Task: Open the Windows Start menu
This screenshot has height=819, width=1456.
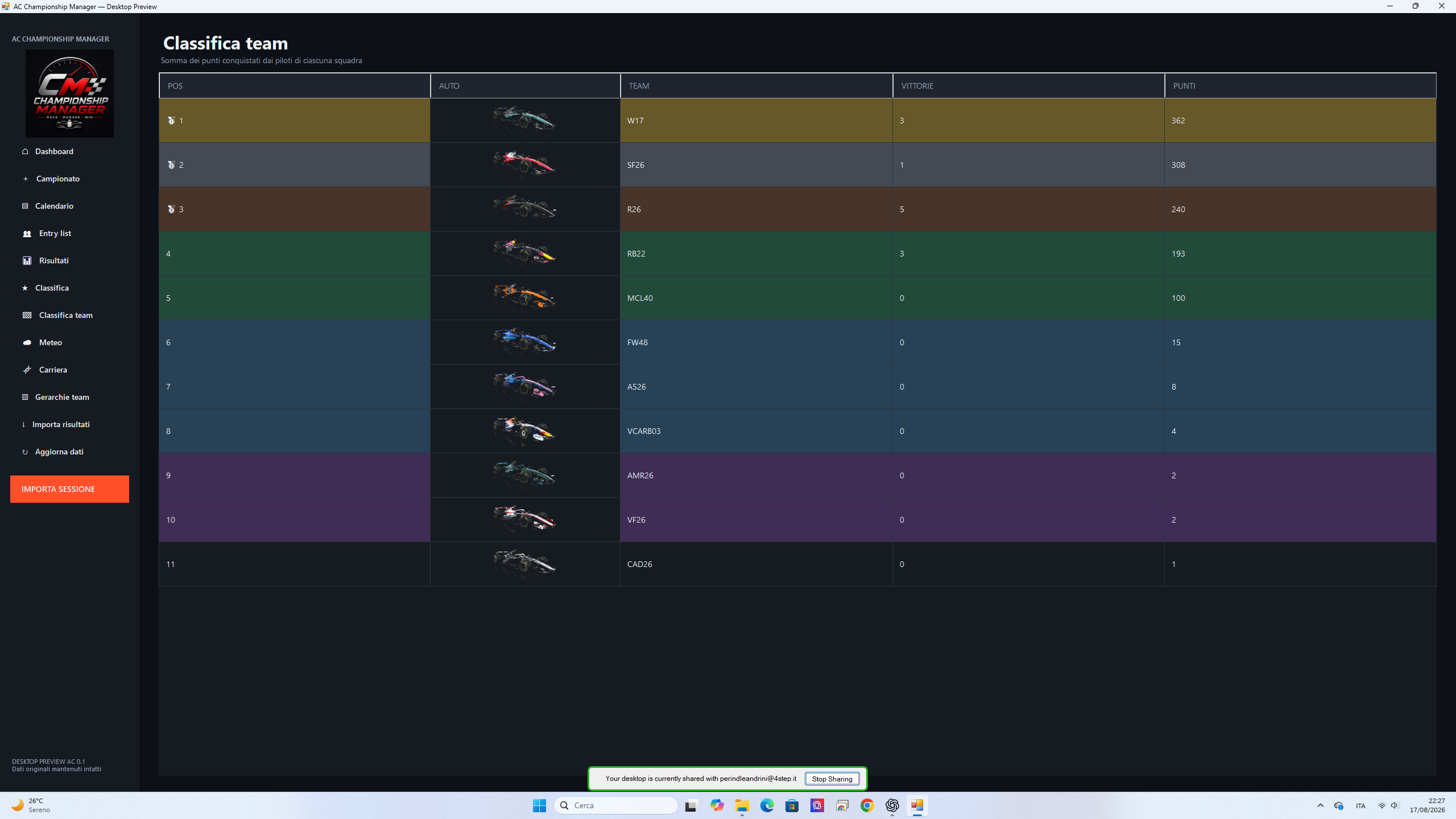Action: (x=539, y=805)
